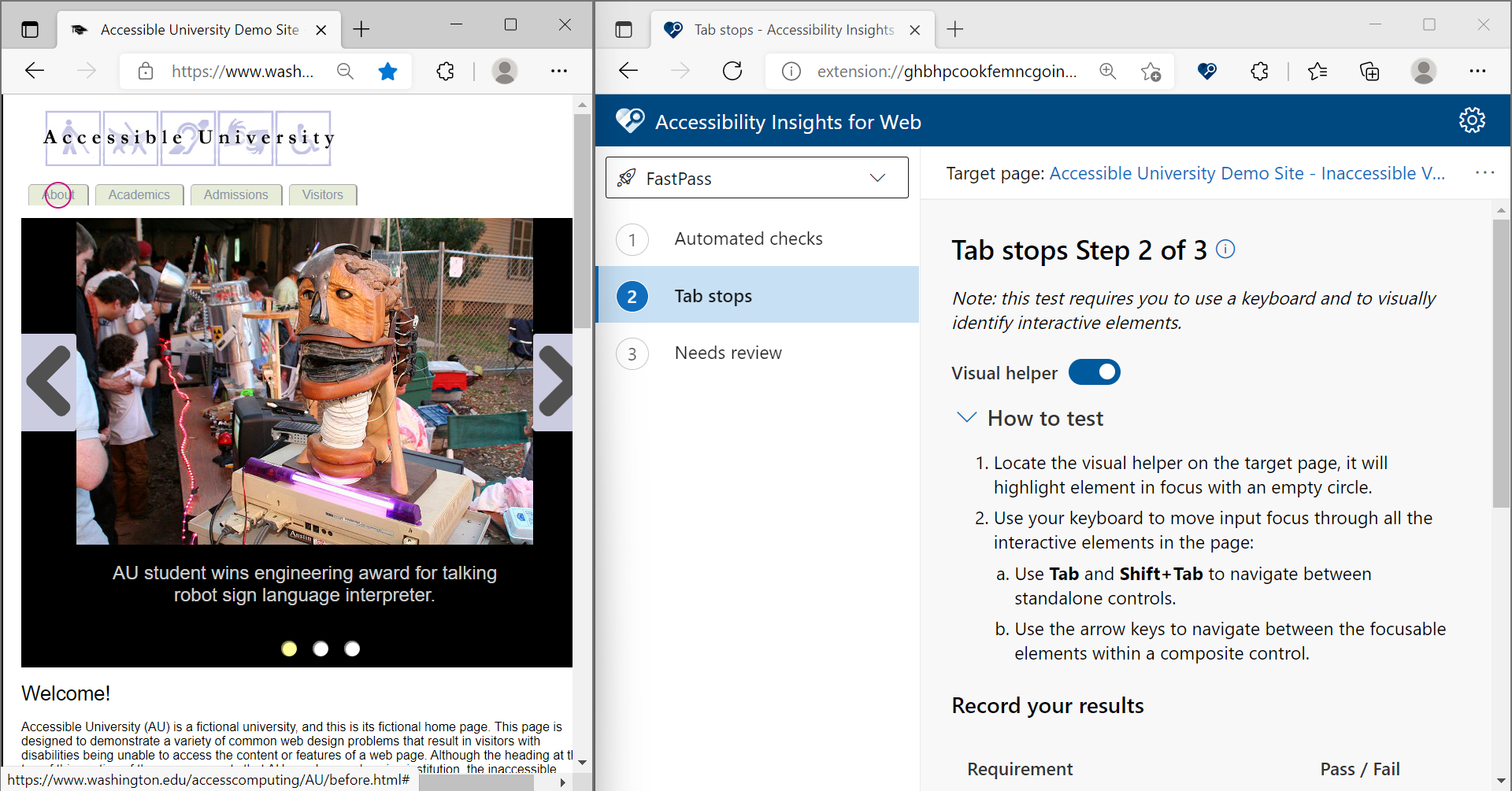Screen dimensions: 1512x791
Task: Open the Academics navigation link
Action: coord(139,195)
